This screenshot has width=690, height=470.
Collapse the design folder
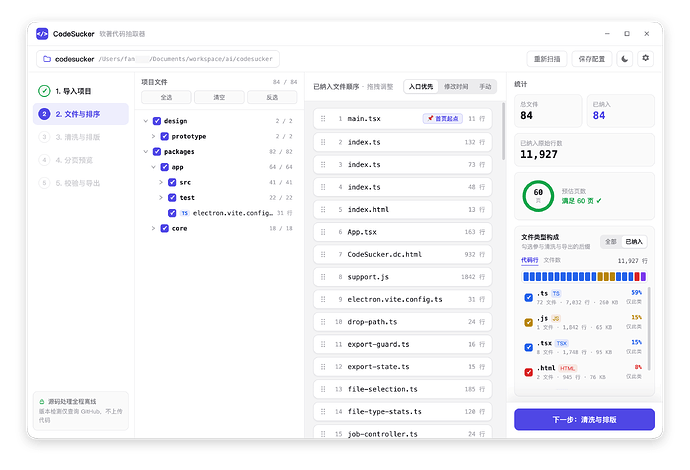146,121
